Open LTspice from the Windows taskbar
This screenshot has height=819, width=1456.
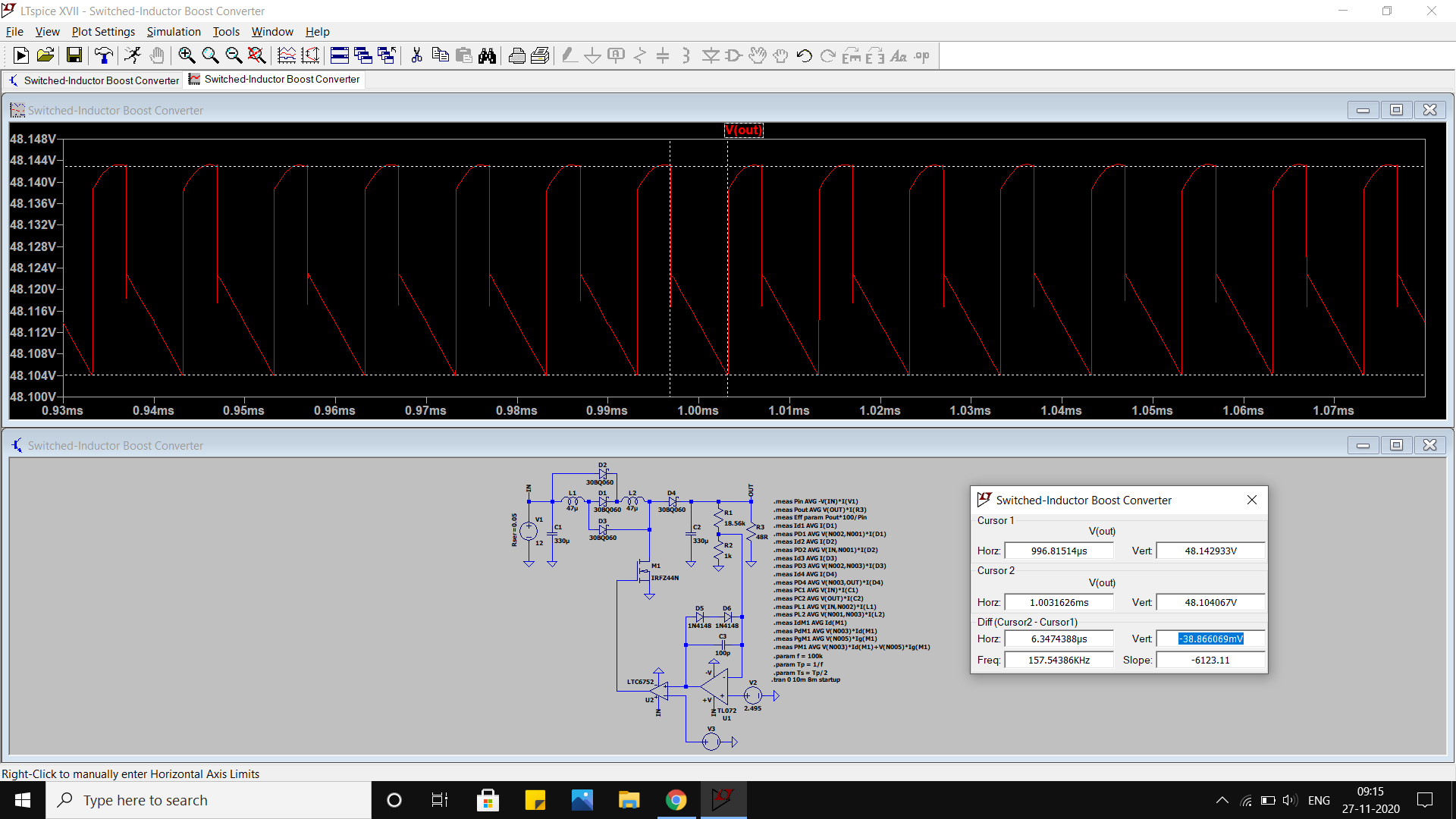(x=723, y=799)
